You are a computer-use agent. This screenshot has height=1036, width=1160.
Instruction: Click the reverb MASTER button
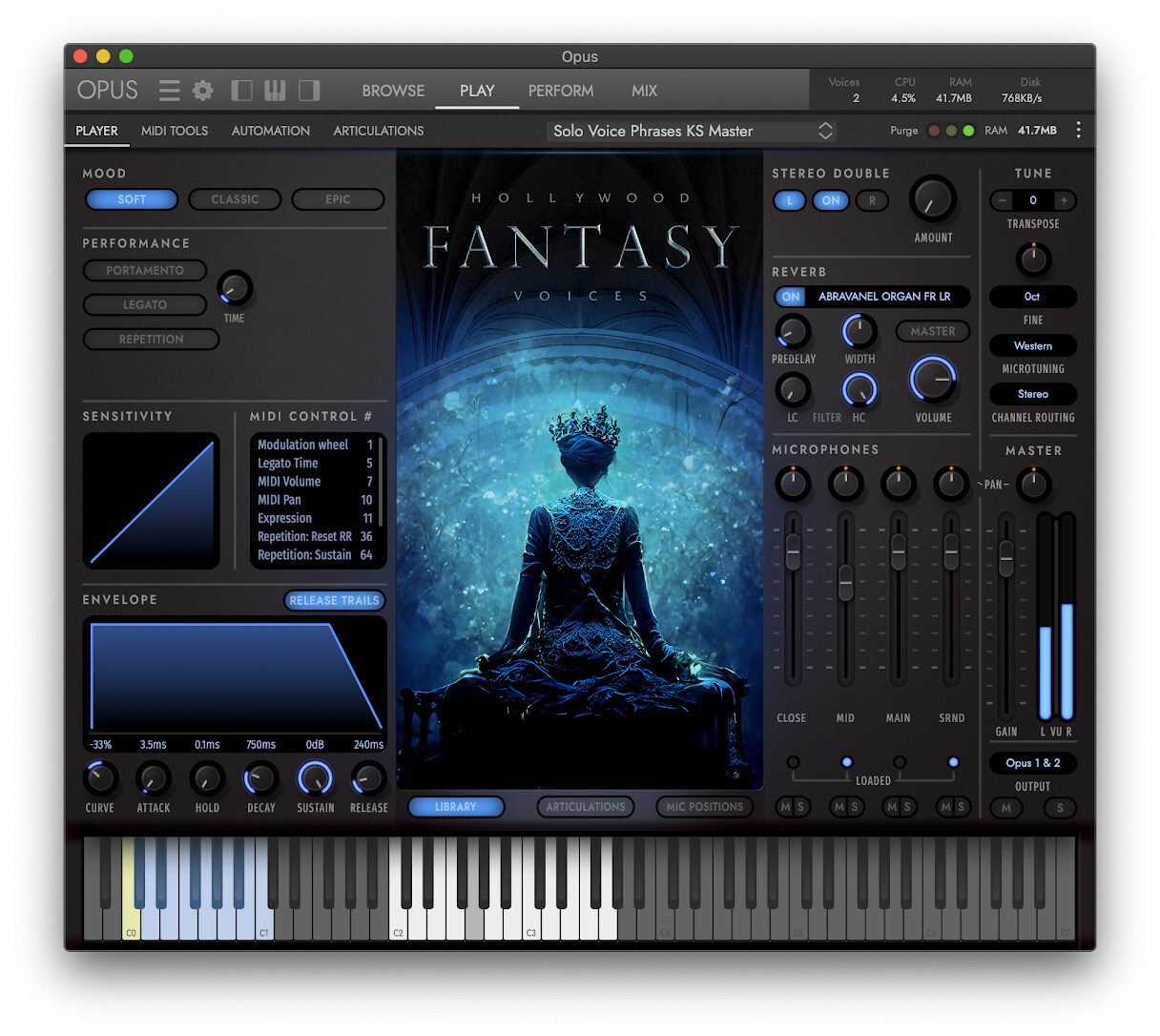933,331
